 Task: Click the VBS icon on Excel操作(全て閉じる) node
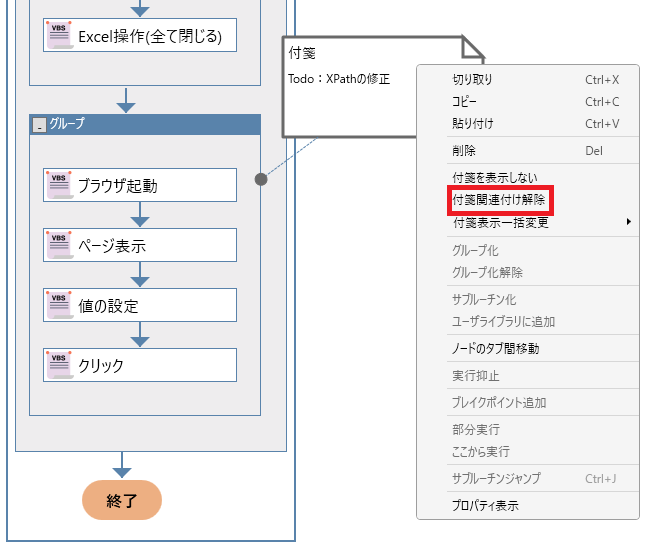pyautogui.click(x=58, y=36)
